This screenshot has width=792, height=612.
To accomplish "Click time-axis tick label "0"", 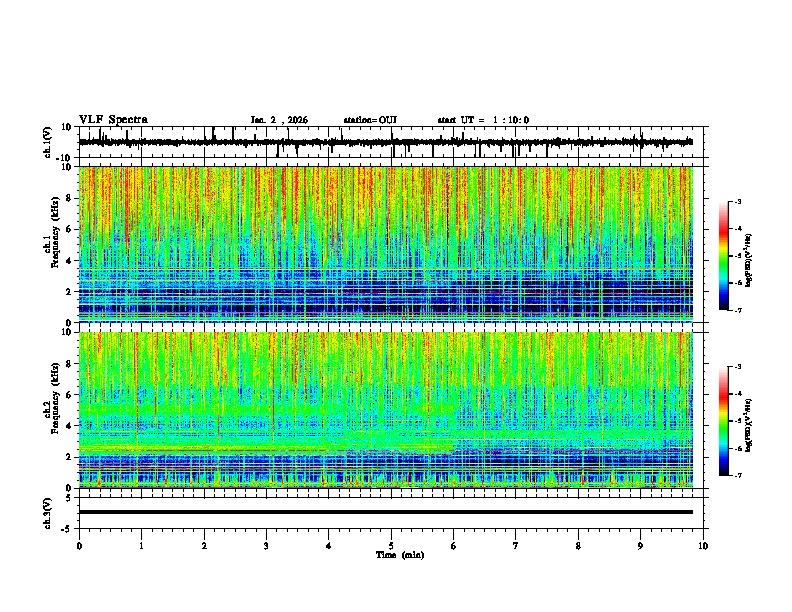I will (x=79, y=546).
